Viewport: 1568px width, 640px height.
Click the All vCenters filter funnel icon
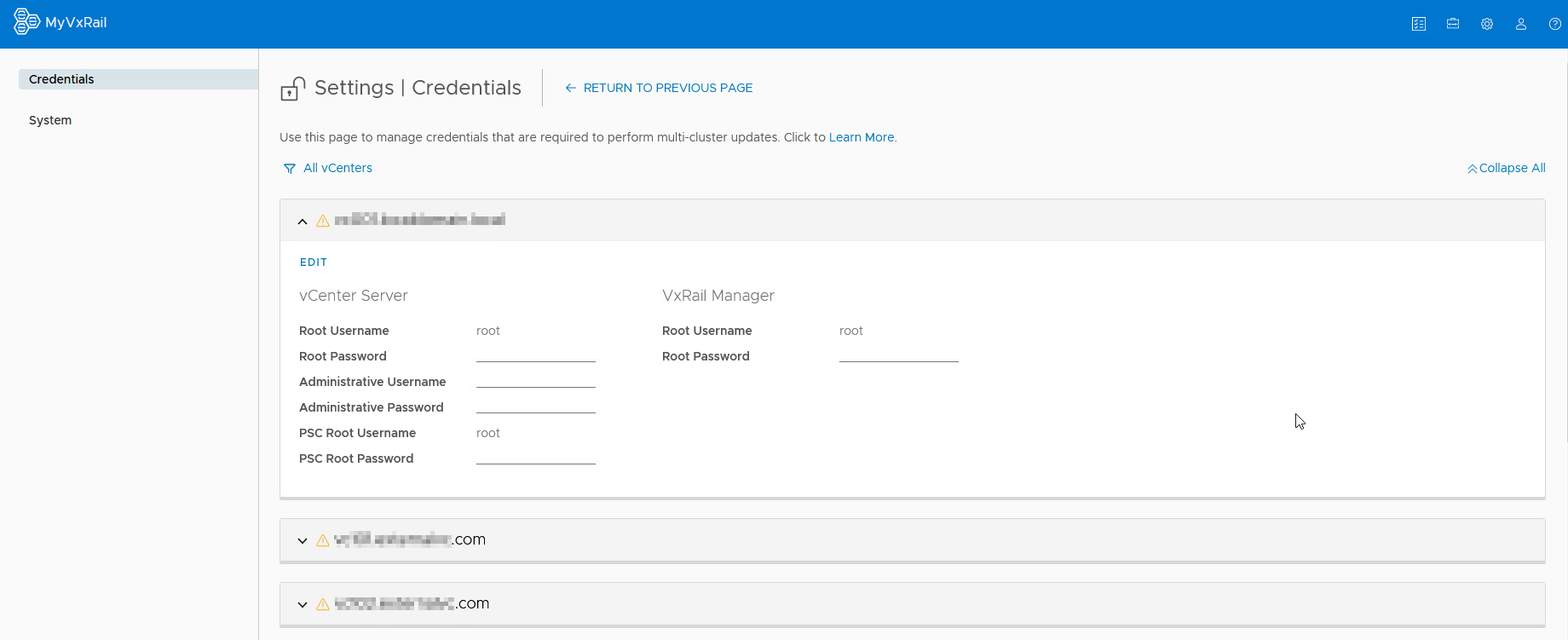click(x=290, y=169)
